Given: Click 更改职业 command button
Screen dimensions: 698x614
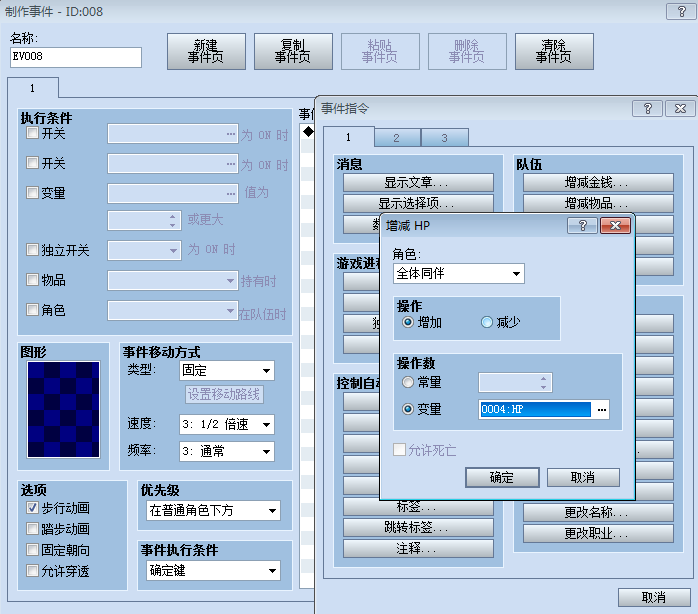Looking at the screenshot, I should pyautogui.click(x=598, y=533).
